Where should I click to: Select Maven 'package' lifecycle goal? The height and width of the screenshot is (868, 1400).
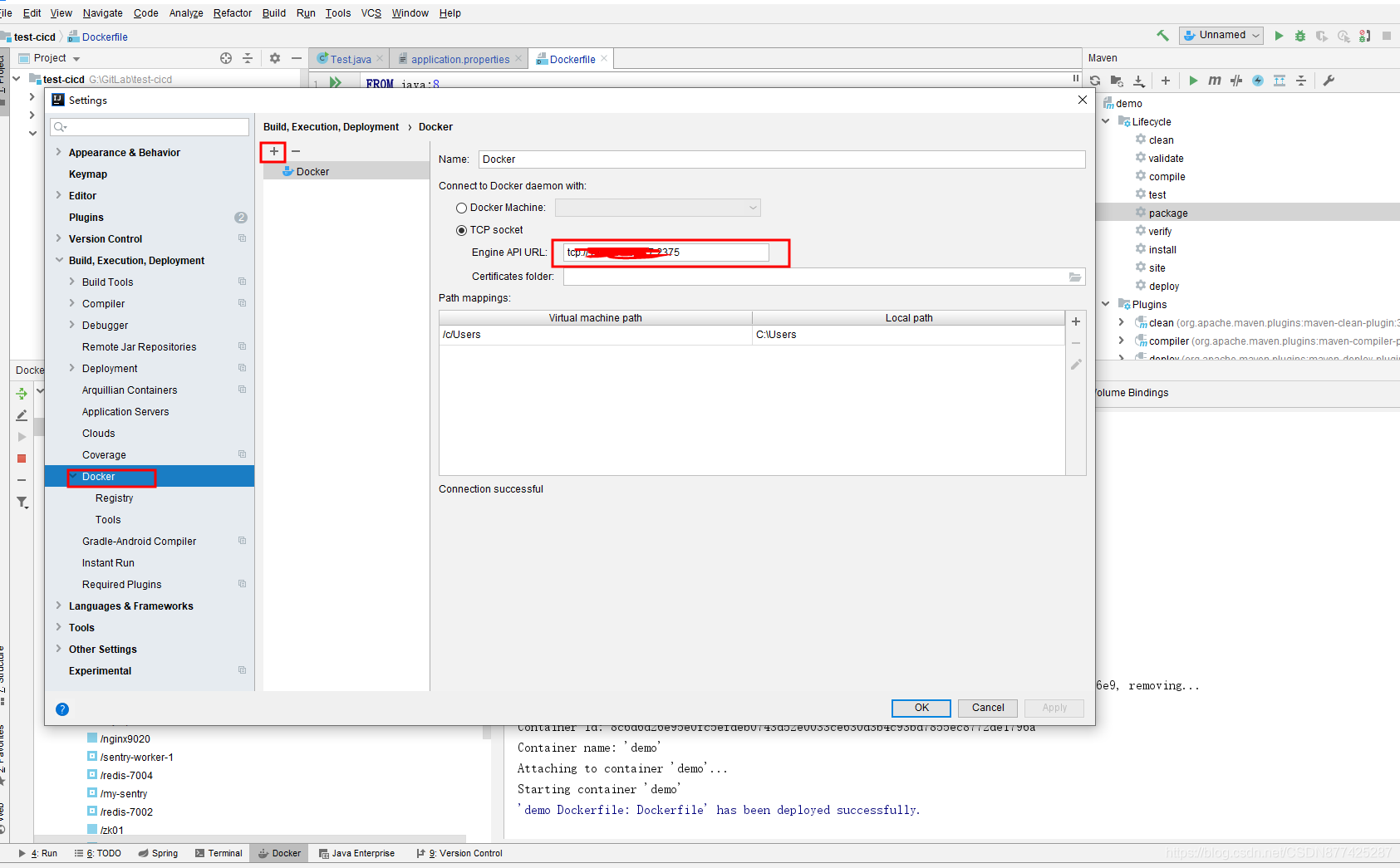tap(1168, 213)
